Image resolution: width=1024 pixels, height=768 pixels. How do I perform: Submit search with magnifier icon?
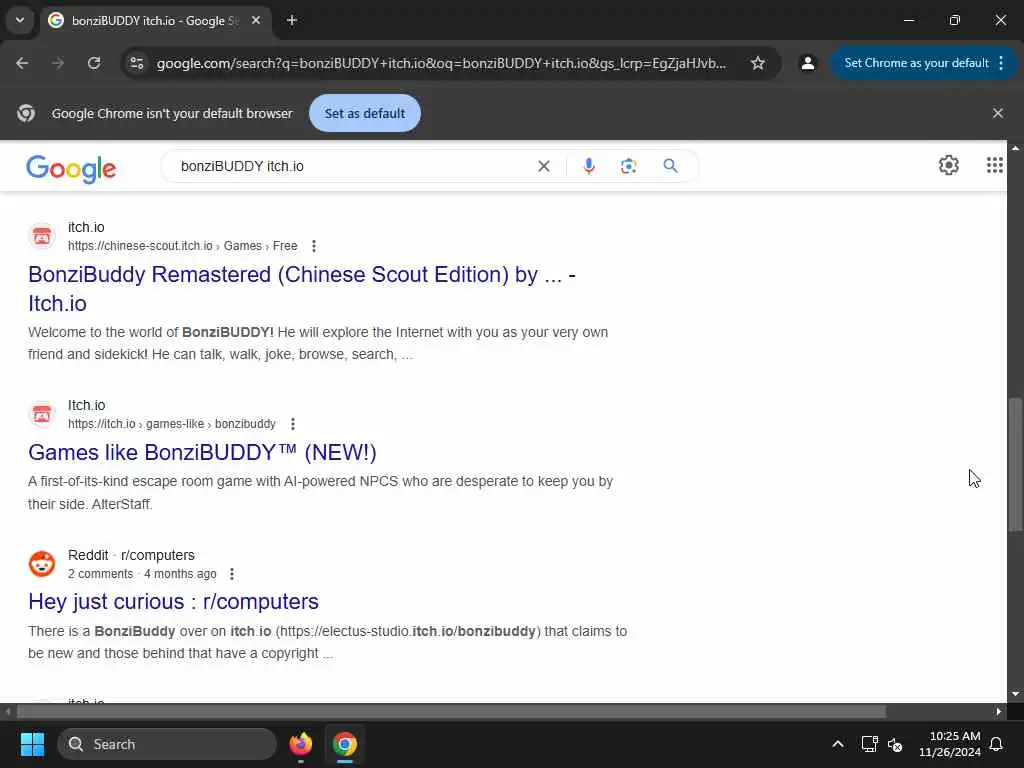670,166
